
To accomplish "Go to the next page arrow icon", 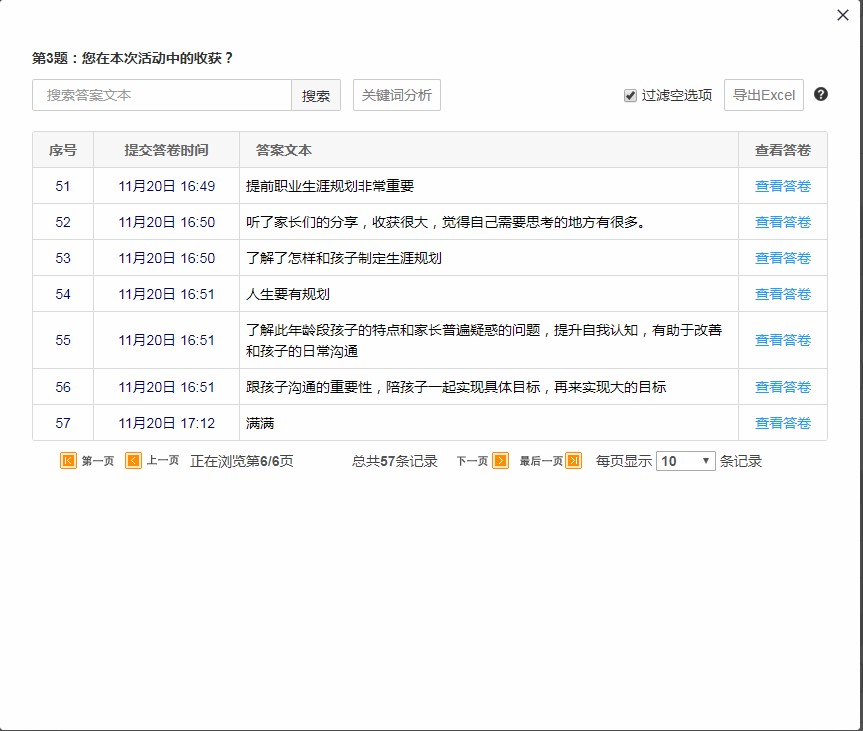I will pyautogui.click(x=500, y=460).
